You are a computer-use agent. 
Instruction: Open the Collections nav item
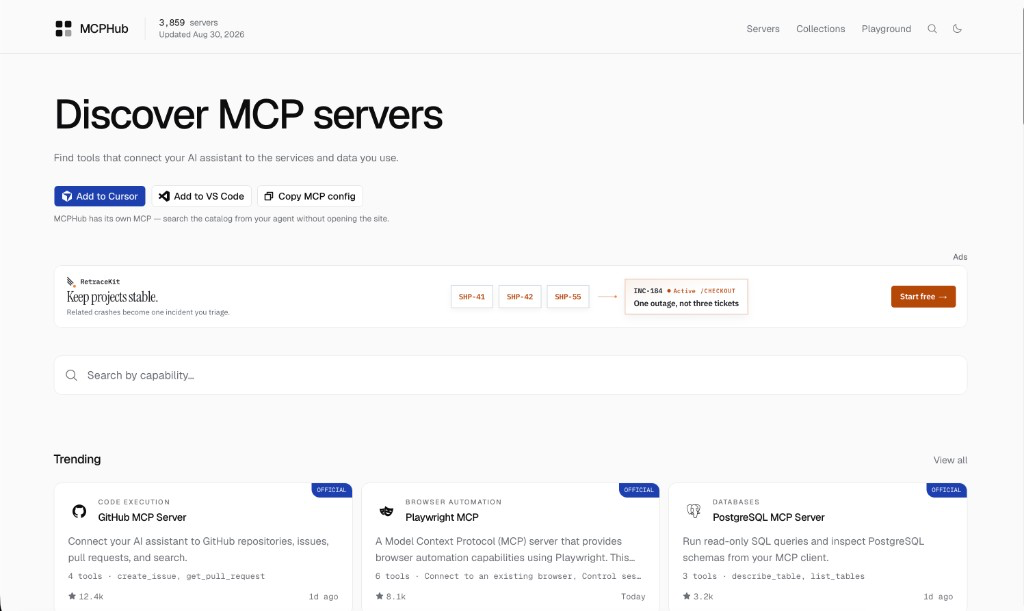[820, 29]
